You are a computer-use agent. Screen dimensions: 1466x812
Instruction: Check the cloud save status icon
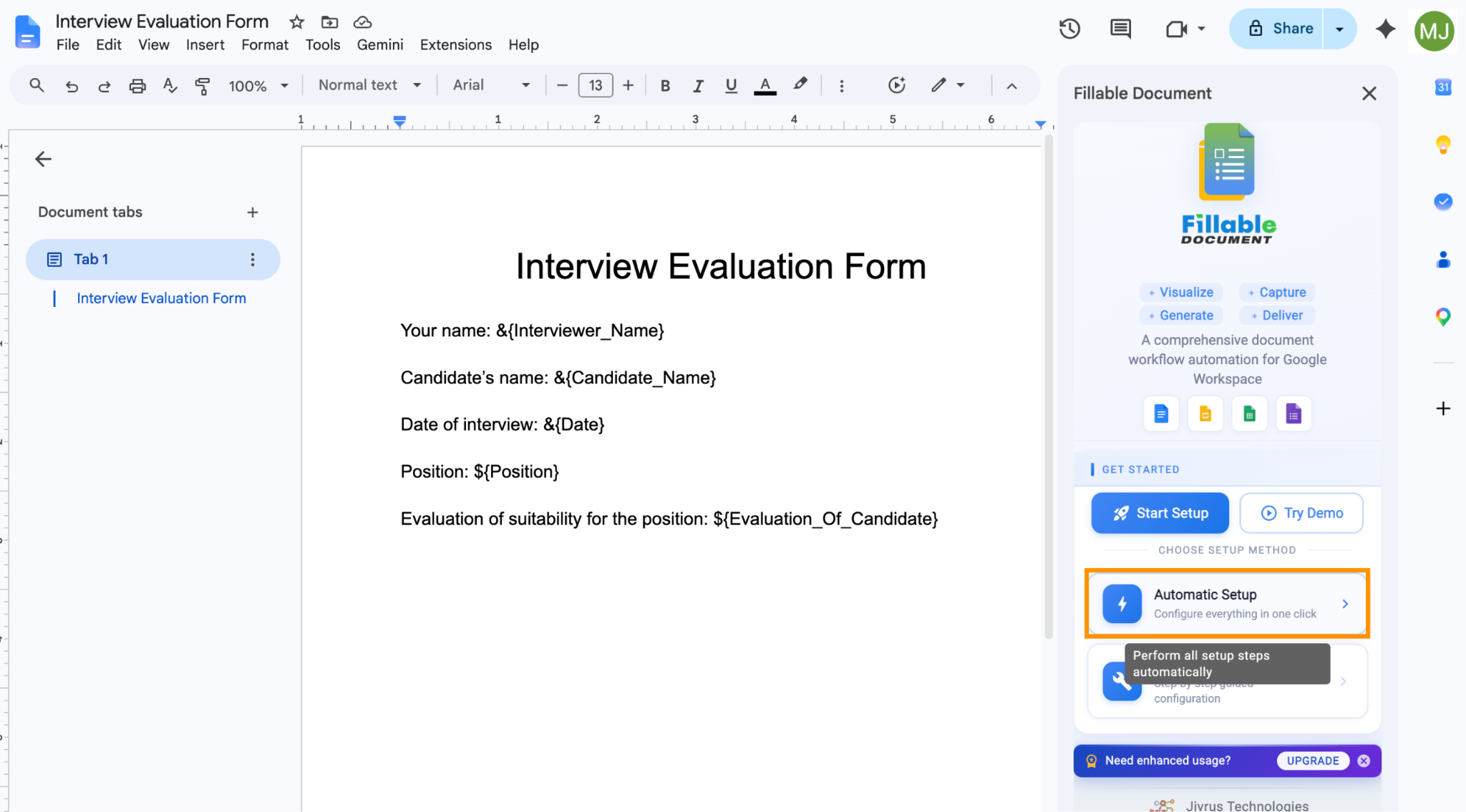click(363, 22)
